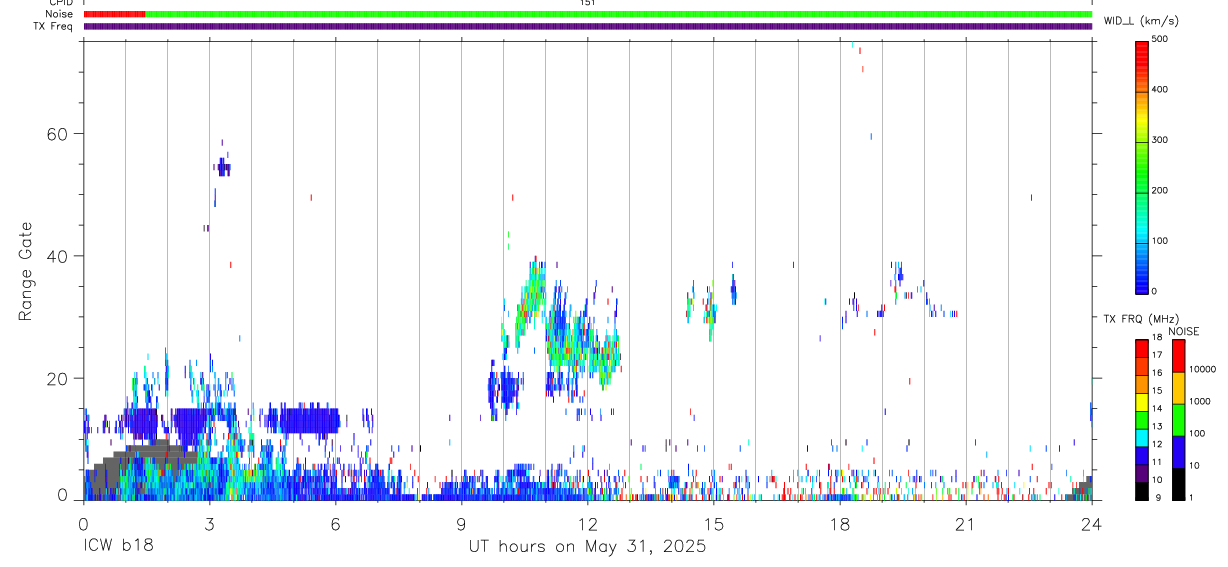The image size is (1228, 567).
Task: Click the purple TX Freq bar
Action: 588,26
